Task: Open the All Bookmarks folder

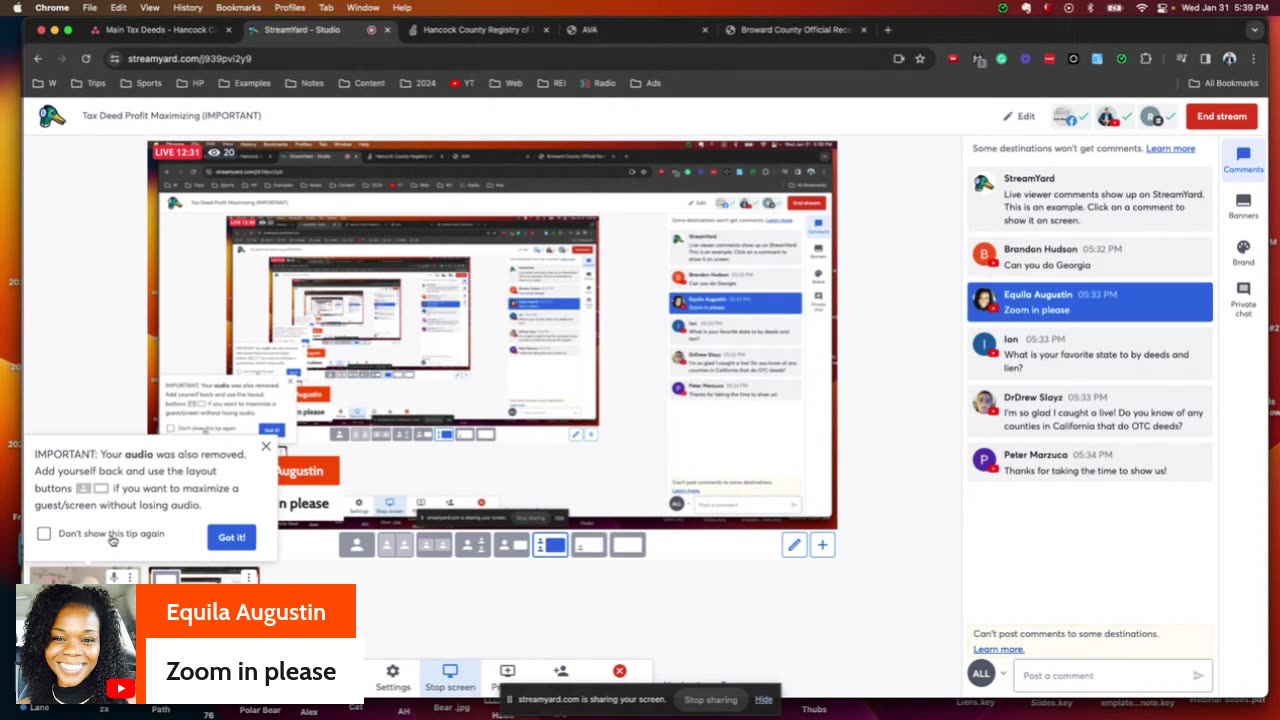Action: click(x=1223, y=83)
